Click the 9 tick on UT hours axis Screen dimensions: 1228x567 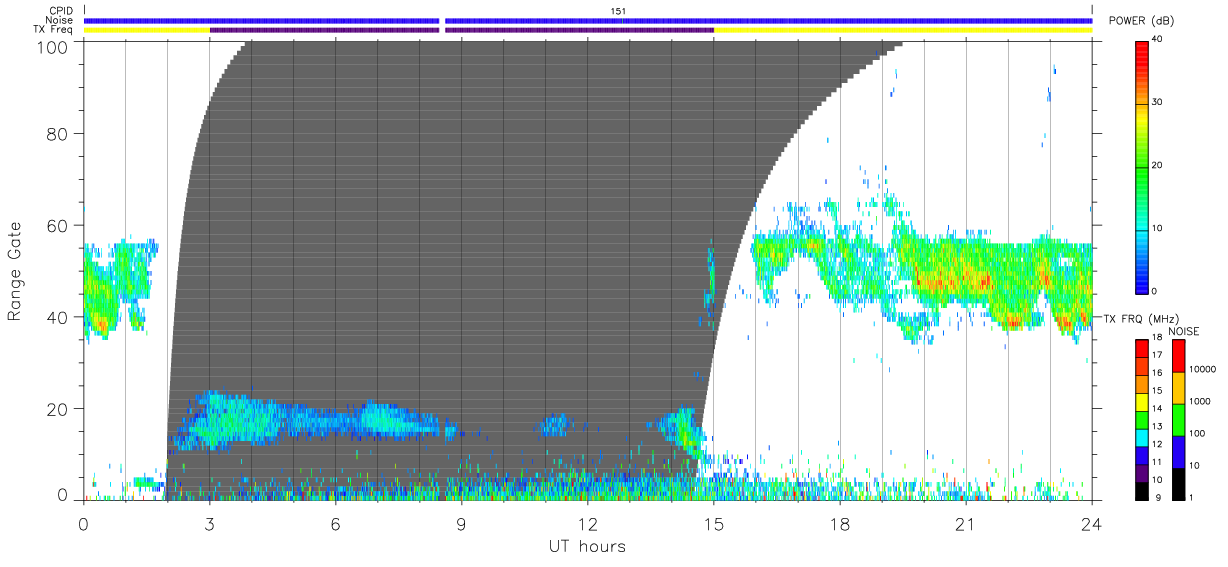click(x=461, y=524)
